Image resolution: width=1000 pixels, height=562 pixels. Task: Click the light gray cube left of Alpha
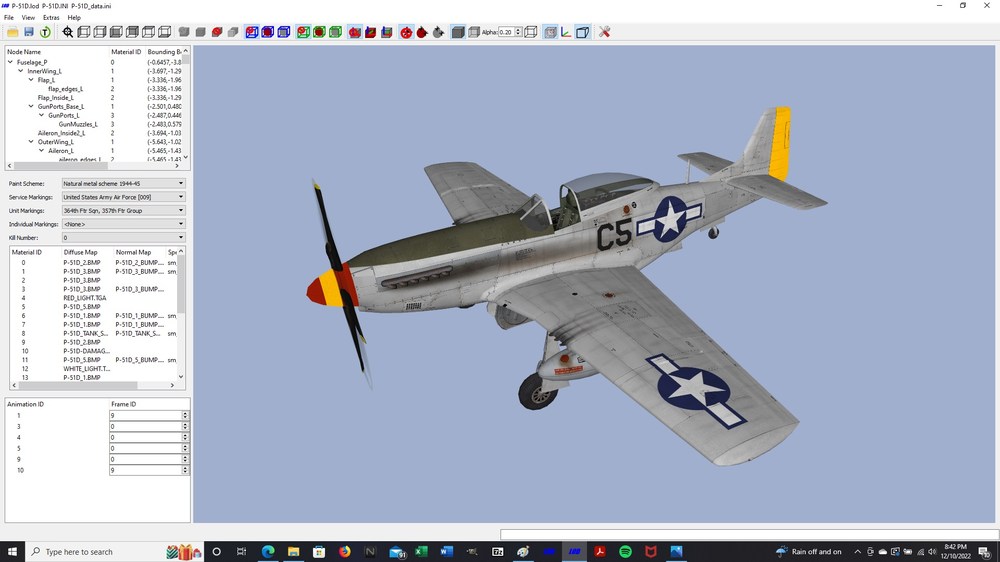(x=473, y=32)
